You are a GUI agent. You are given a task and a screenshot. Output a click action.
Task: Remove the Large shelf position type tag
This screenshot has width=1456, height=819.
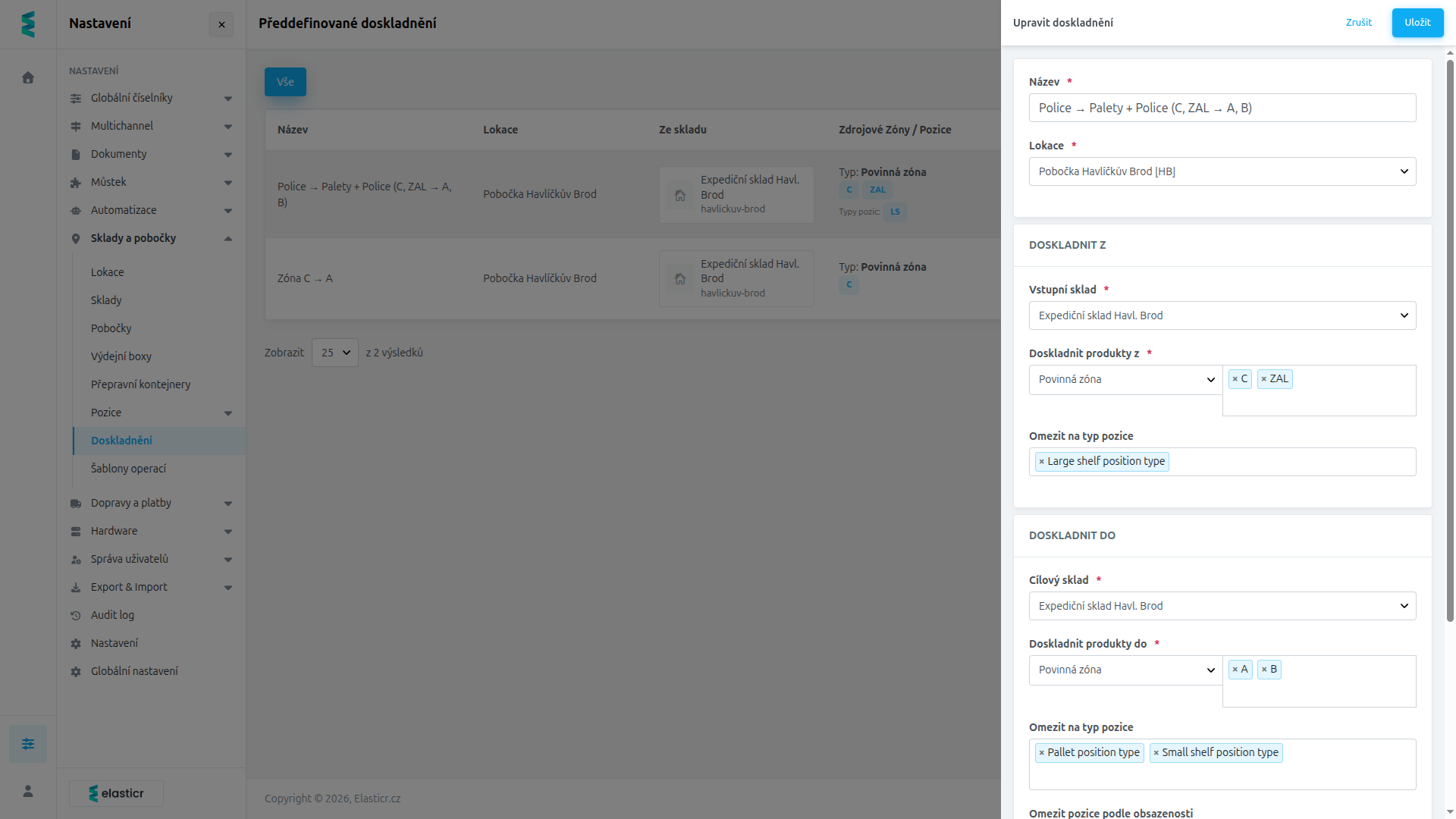point(1041,462)
